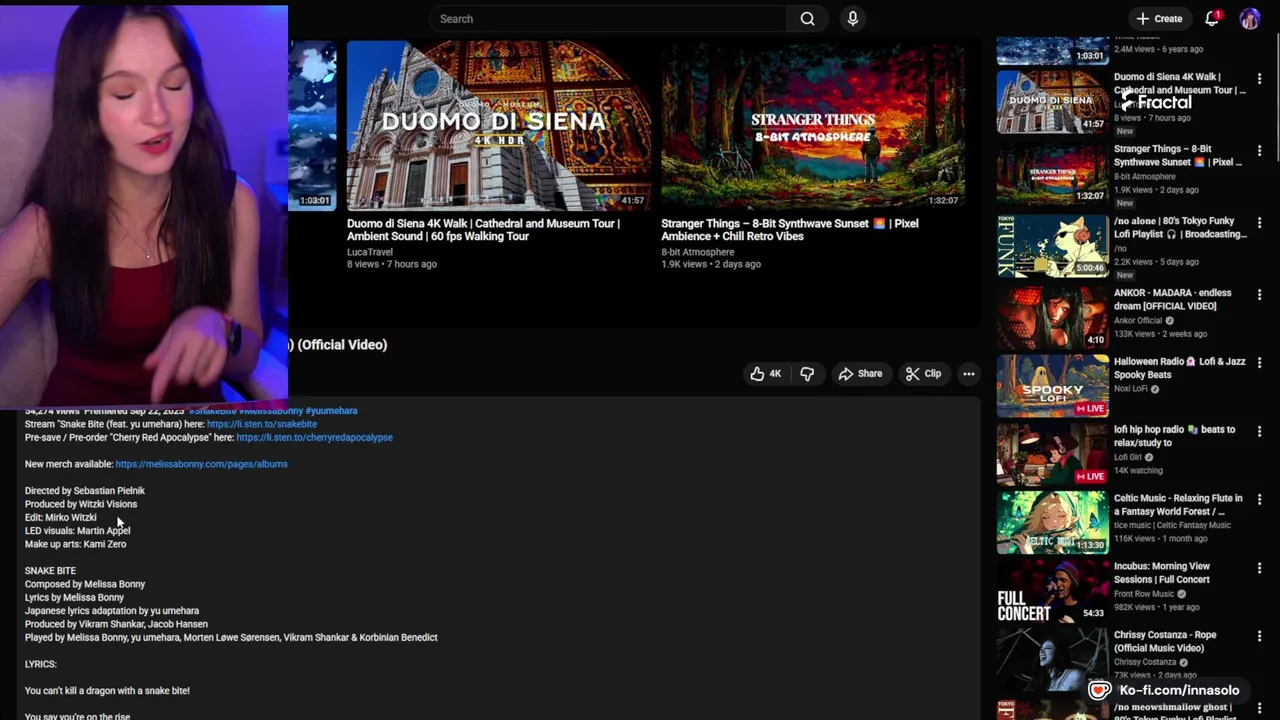Click the #MelissaBonny hashtag
Screen dimensions: 1280x720
(x=270, y=411)
